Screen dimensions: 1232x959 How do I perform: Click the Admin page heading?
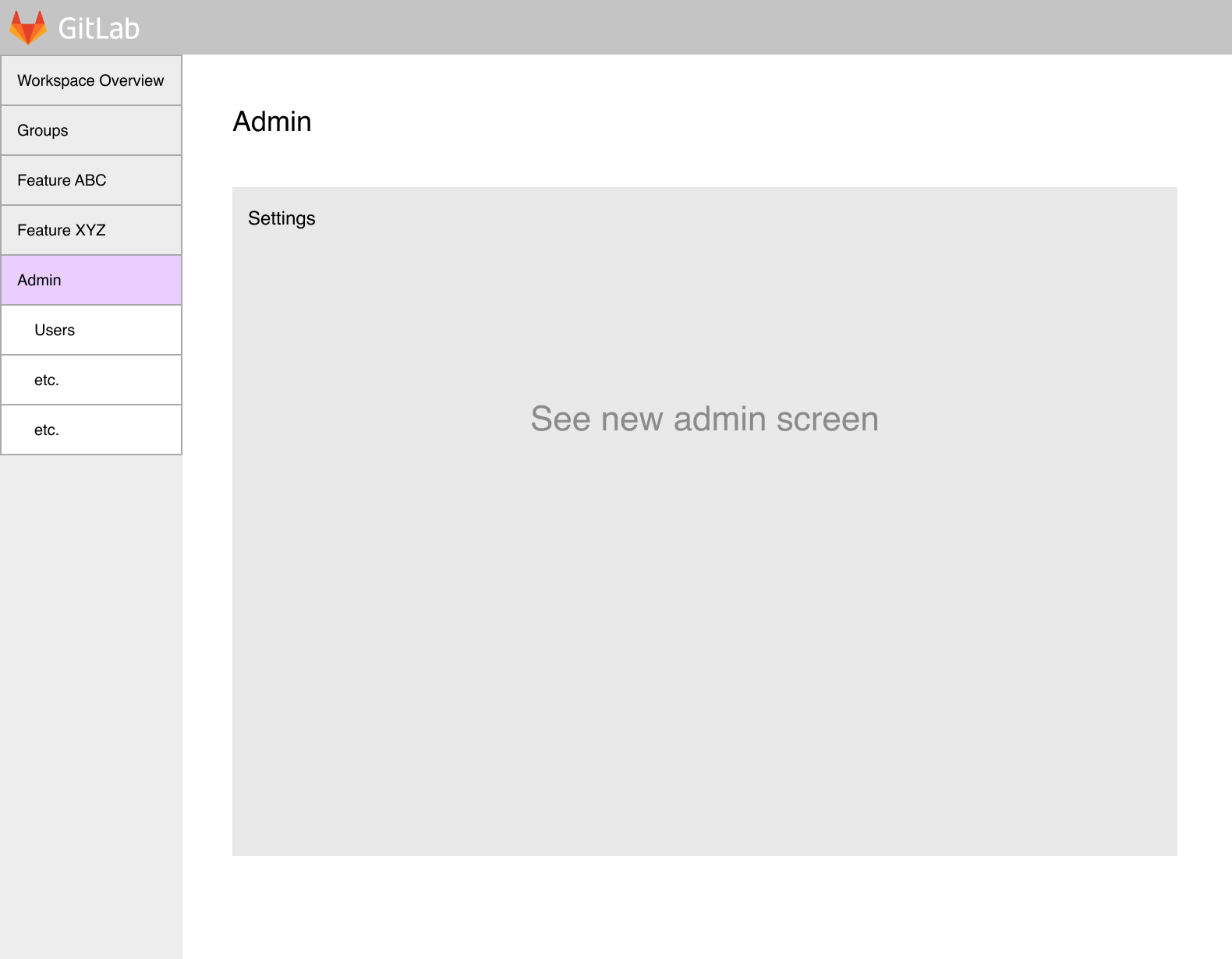tap(272, 122)
